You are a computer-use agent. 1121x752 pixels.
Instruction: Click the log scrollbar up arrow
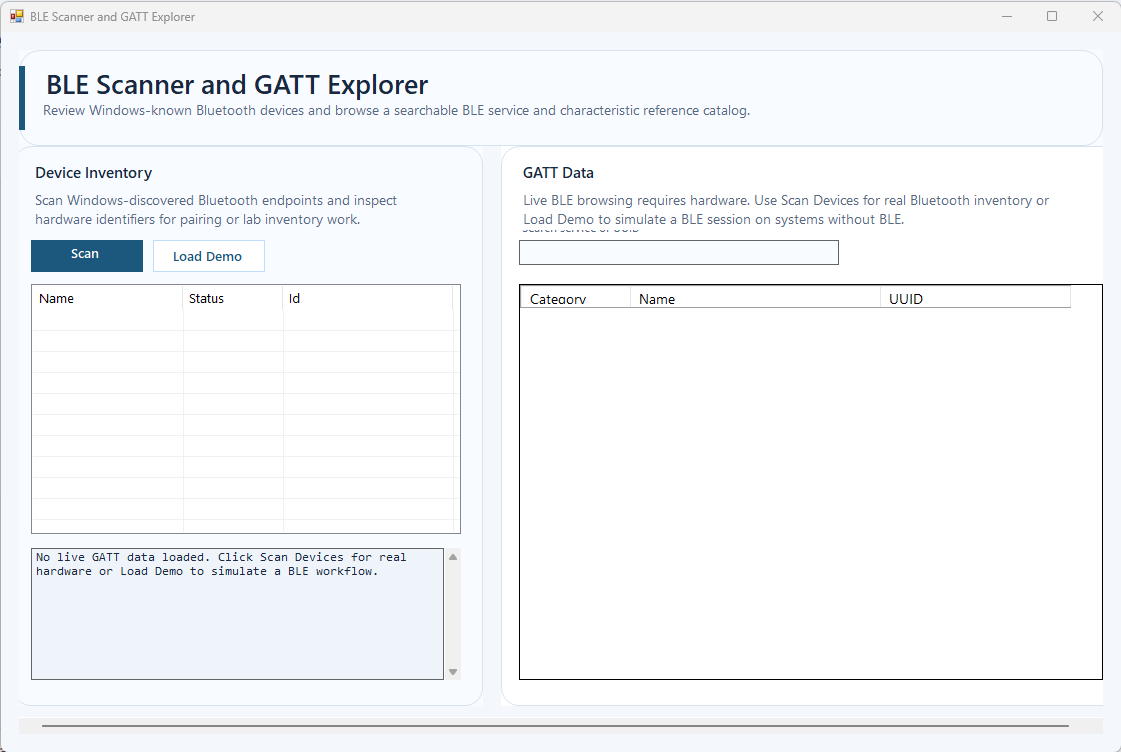tap(453, 556)
